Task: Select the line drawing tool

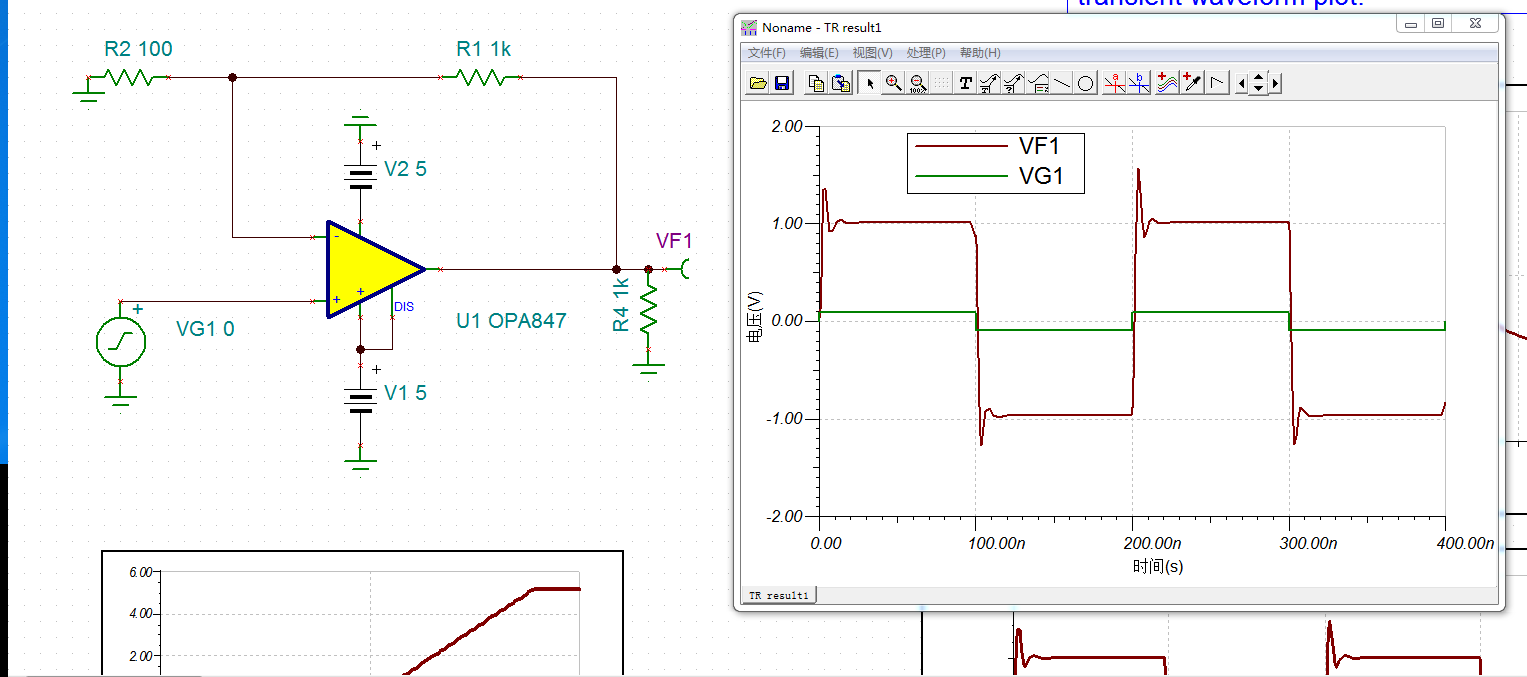Action: click(x=1062, y=83)
